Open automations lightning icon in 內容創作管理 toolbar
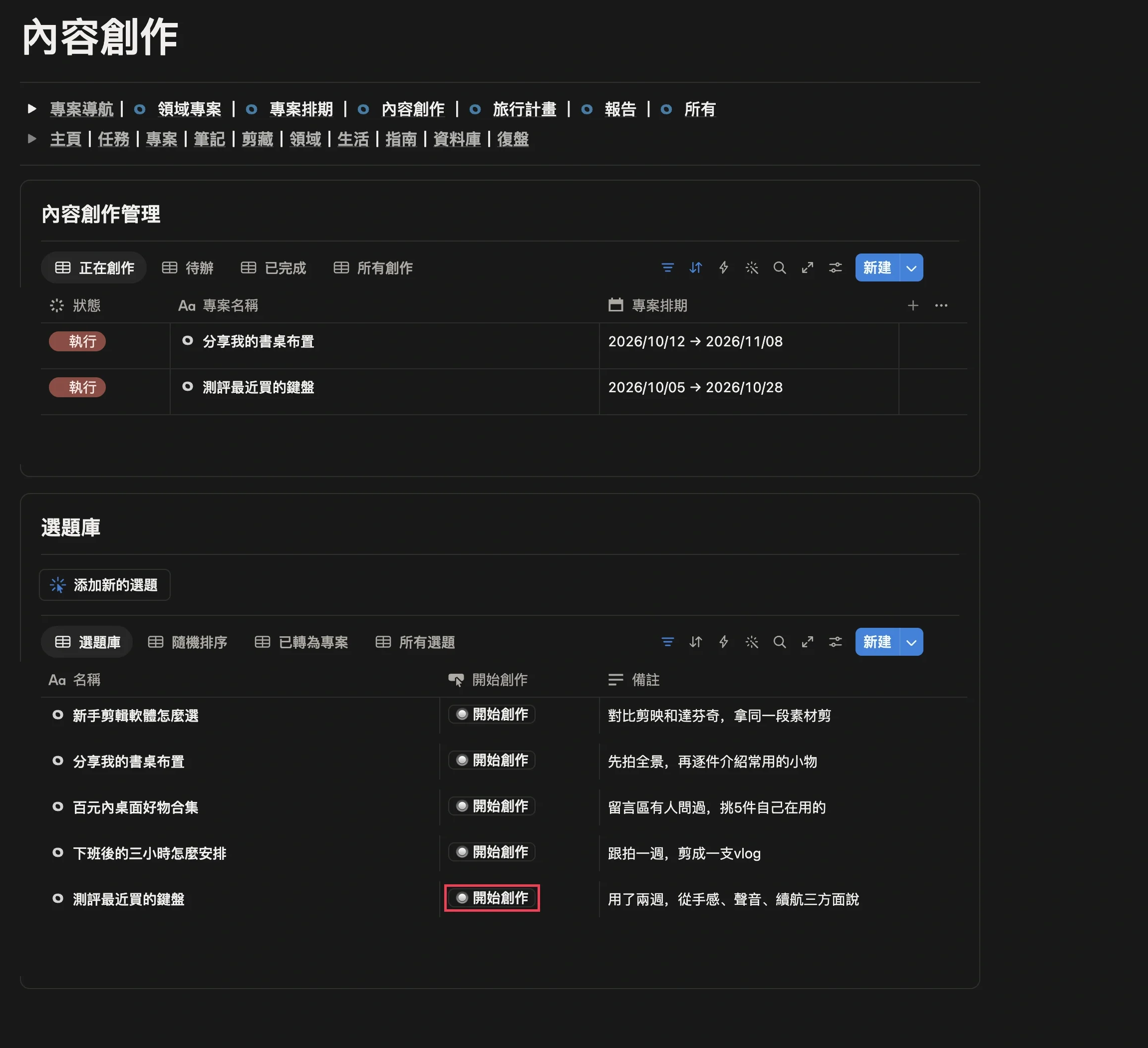The height and width of the screenshot is (1048, 1148). pos(723,267)
